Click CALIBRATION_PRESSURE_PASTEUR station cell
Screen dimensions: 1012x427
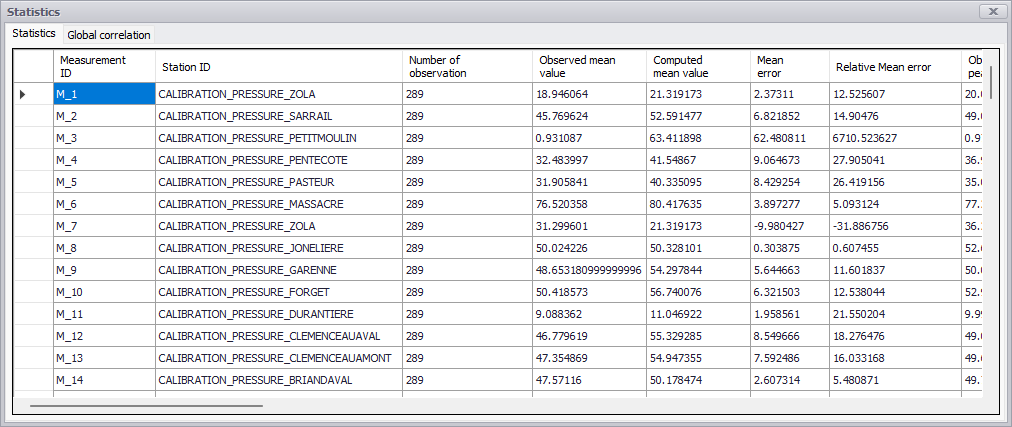(279, 182)
